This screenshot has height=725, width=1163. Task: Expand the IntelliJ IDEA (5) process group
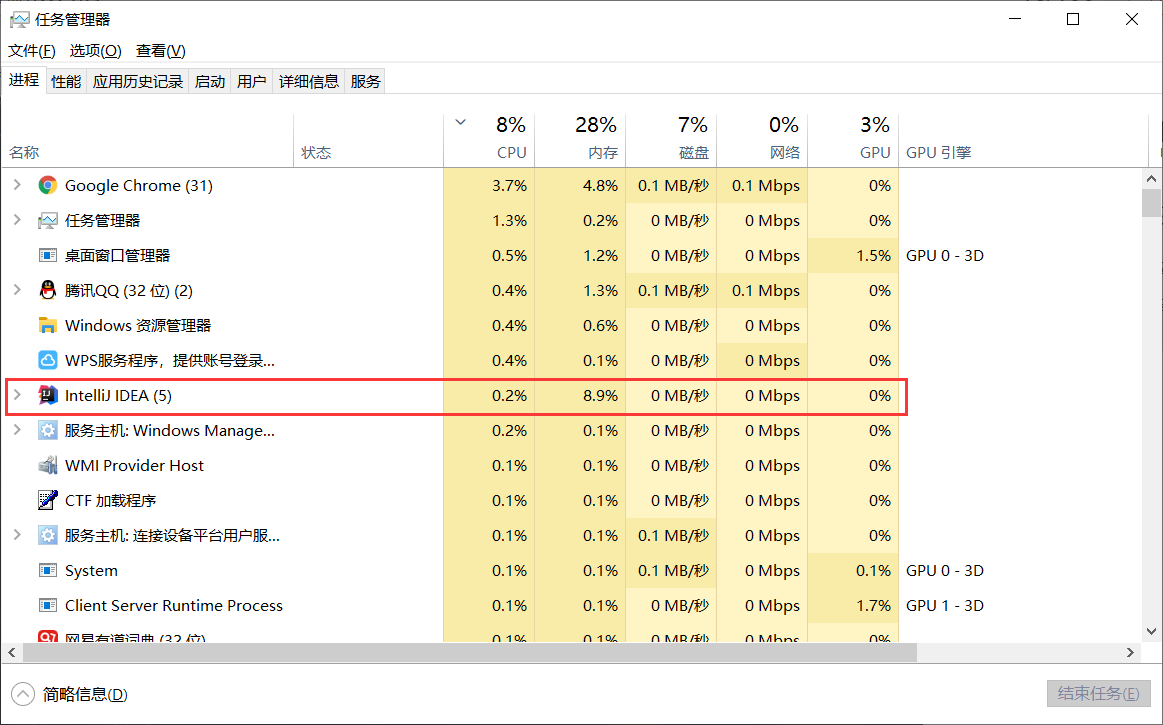pyautogui.click(x=17, y=395)
